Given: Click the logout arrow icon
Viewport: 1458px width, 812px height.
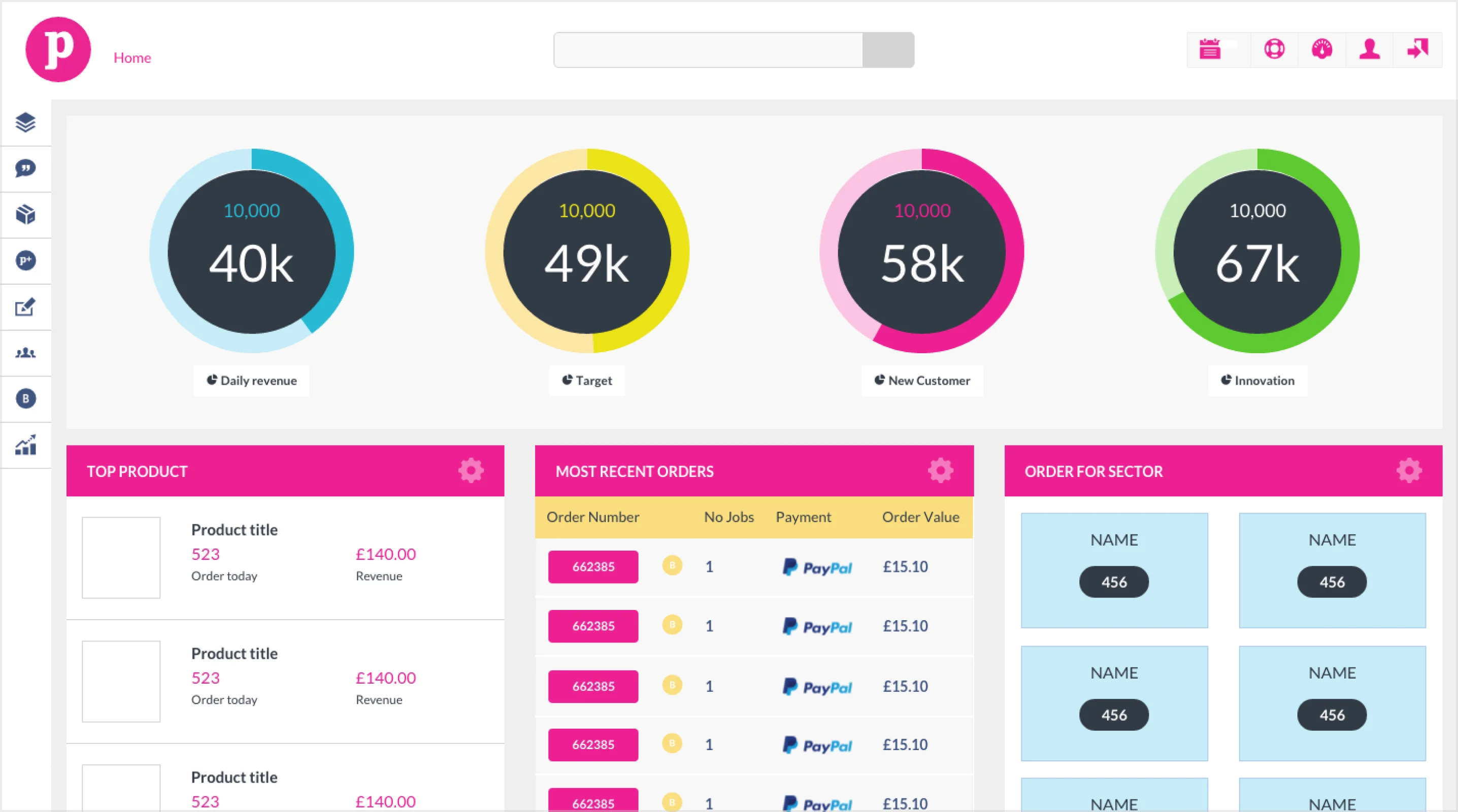Looking at the screenshot, I should click(1417, 49).
